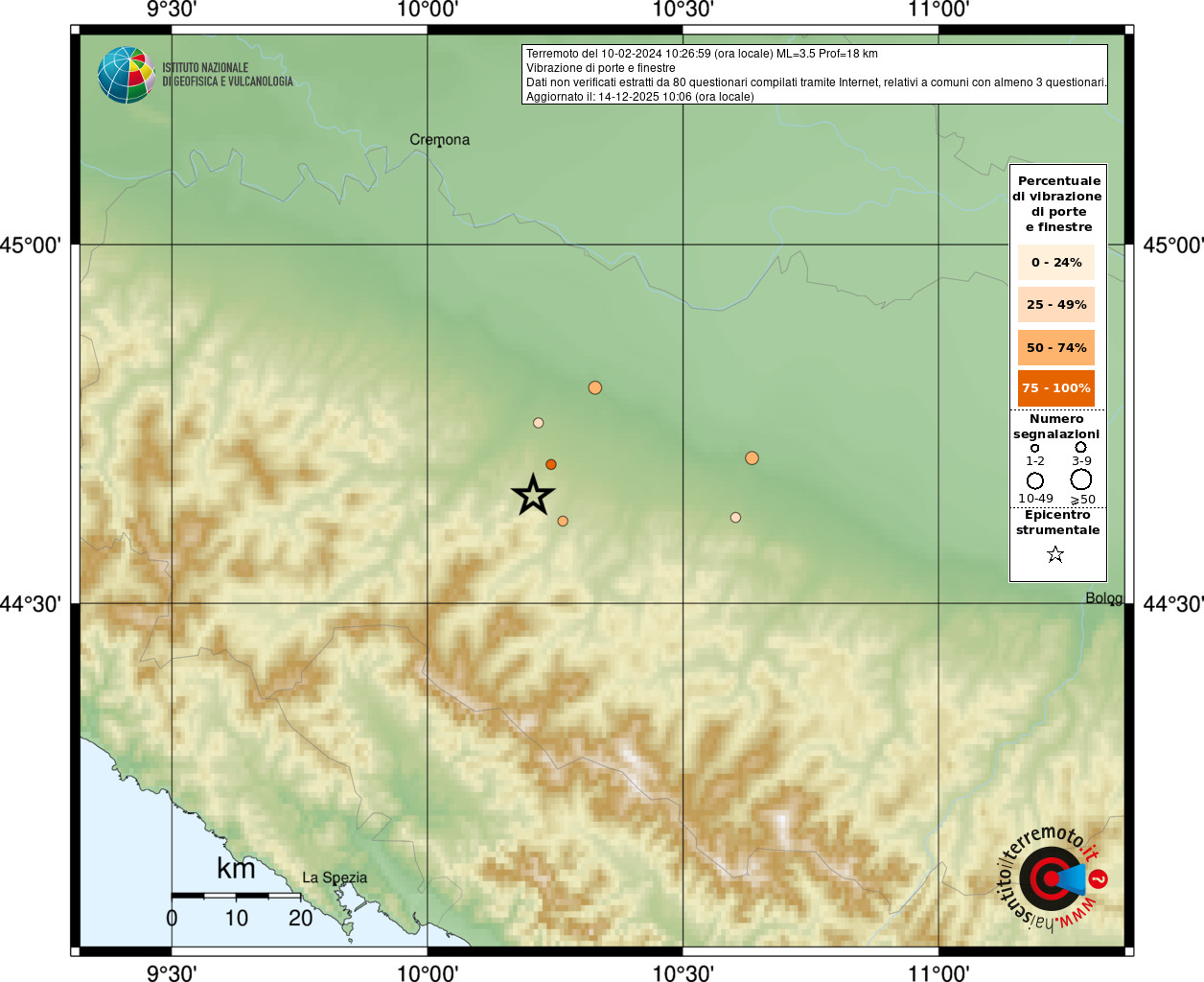This screenshot has height=982, width=1204.
Task: Click the 'Numero segnalazioni' legend heading
Action: click(1056, 427)
